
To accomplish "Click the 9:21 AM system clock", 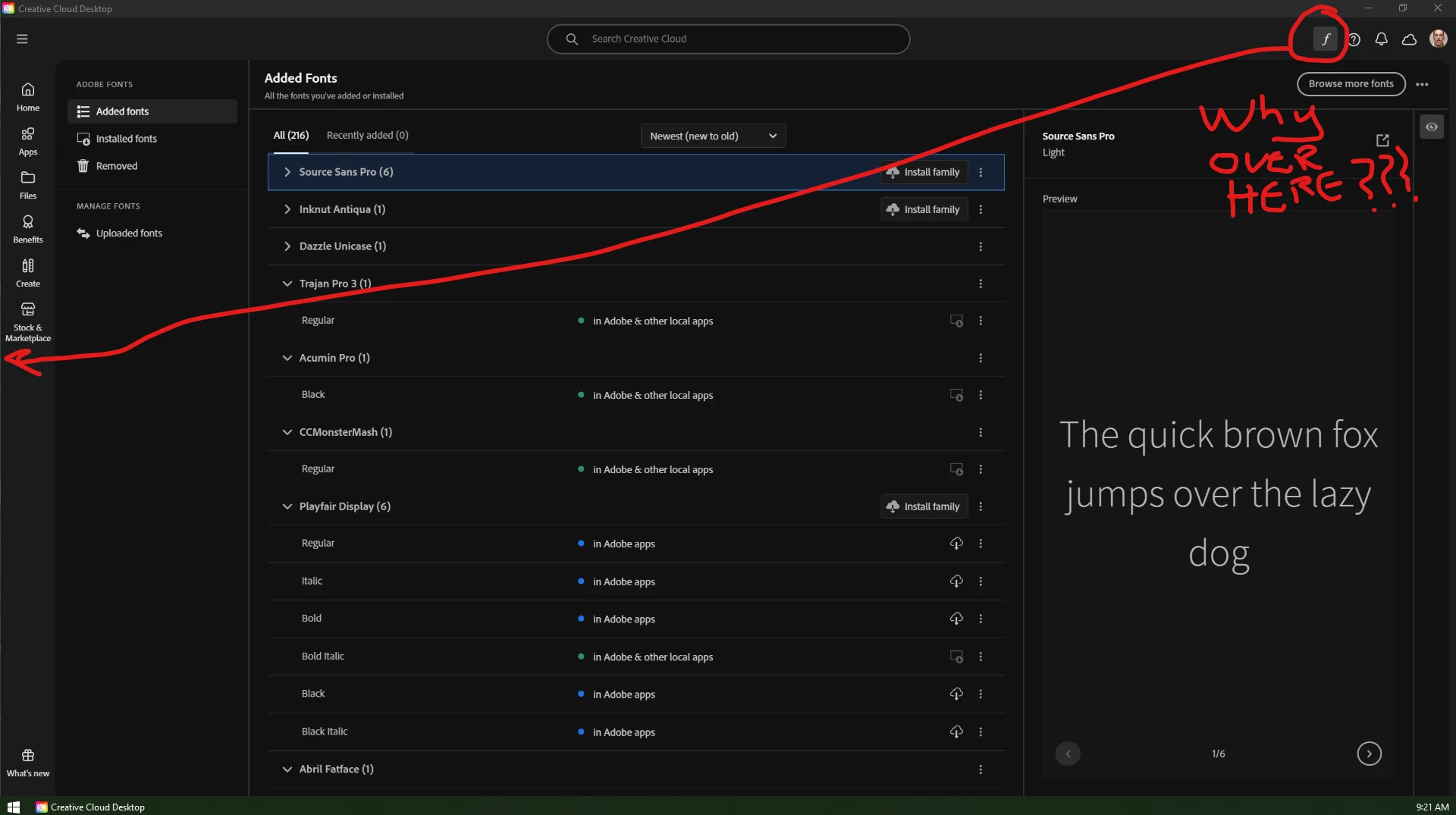I will 1432,807.
